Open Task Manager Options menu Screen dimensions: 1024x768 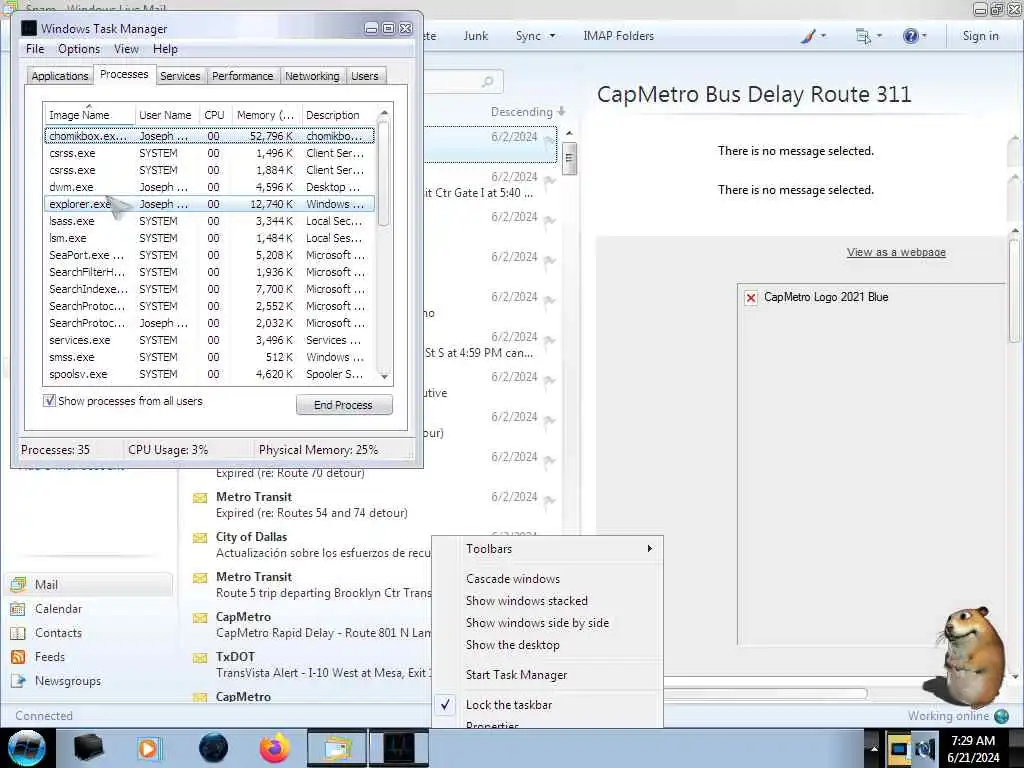tap(79, 49)
